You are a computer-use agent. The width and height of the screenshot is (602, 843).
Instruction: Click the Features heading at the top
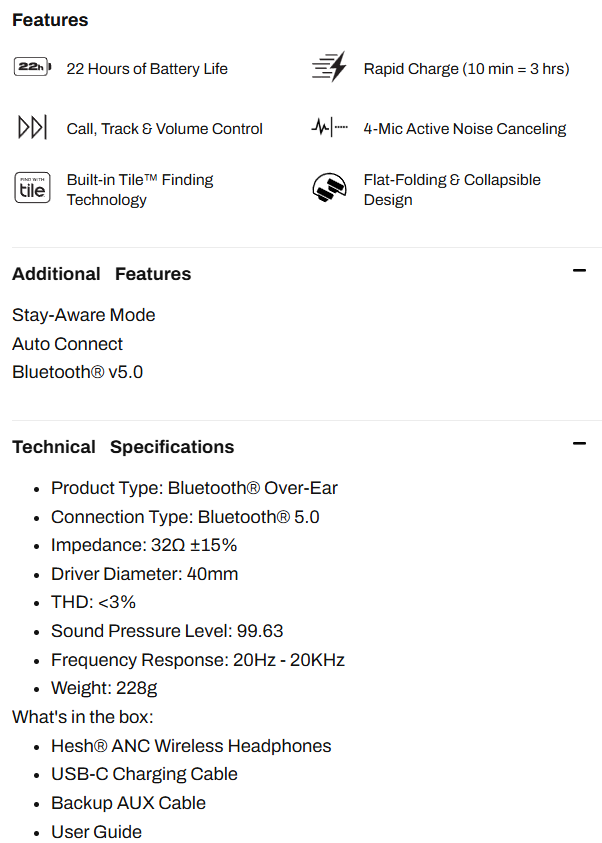(50, 20)
